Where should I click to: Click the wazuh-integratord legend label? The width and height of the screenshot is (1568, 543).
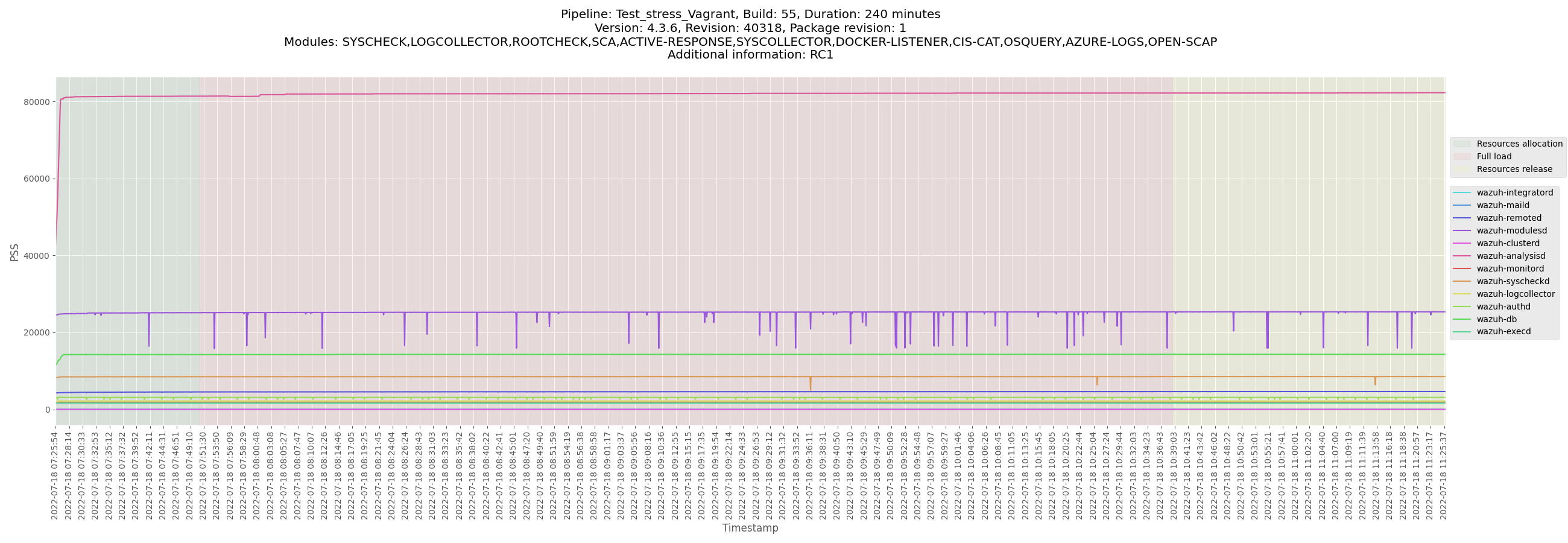point(1514,193)
